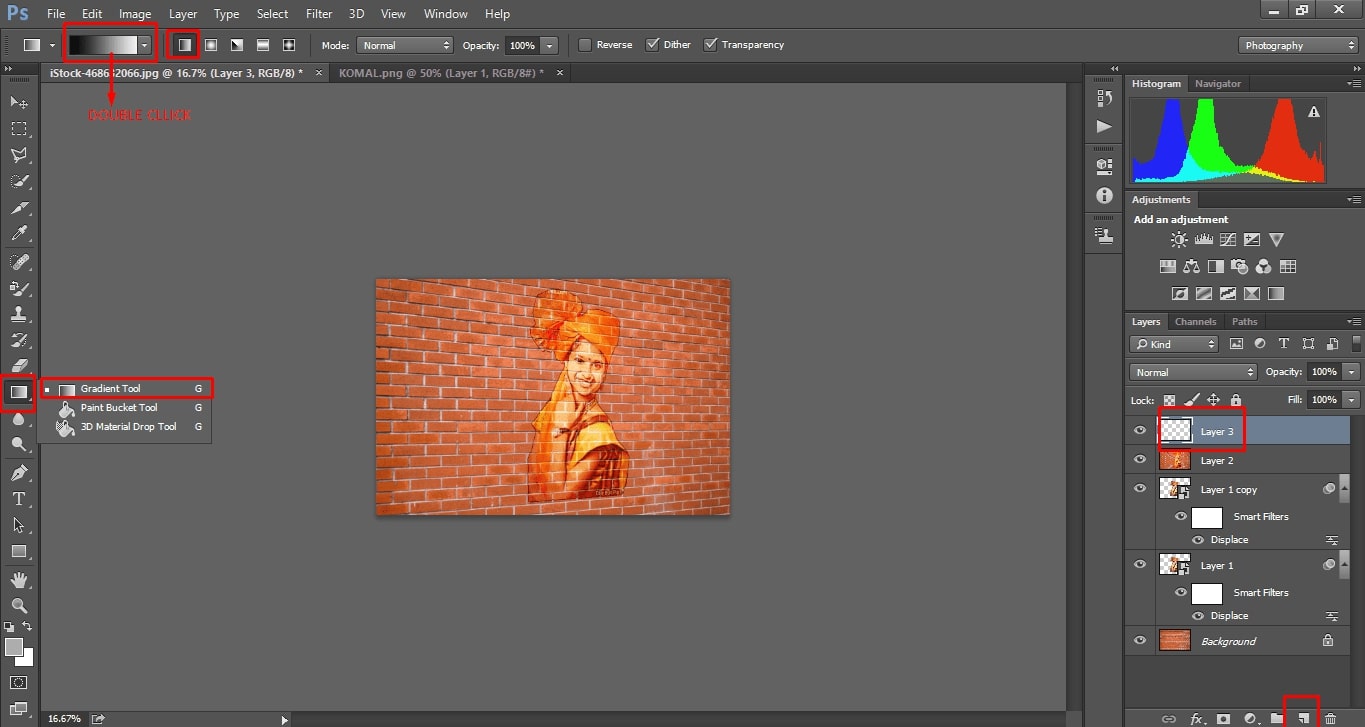
Task: Pick the Eyedropper tool
Action: tap(19, 234)
